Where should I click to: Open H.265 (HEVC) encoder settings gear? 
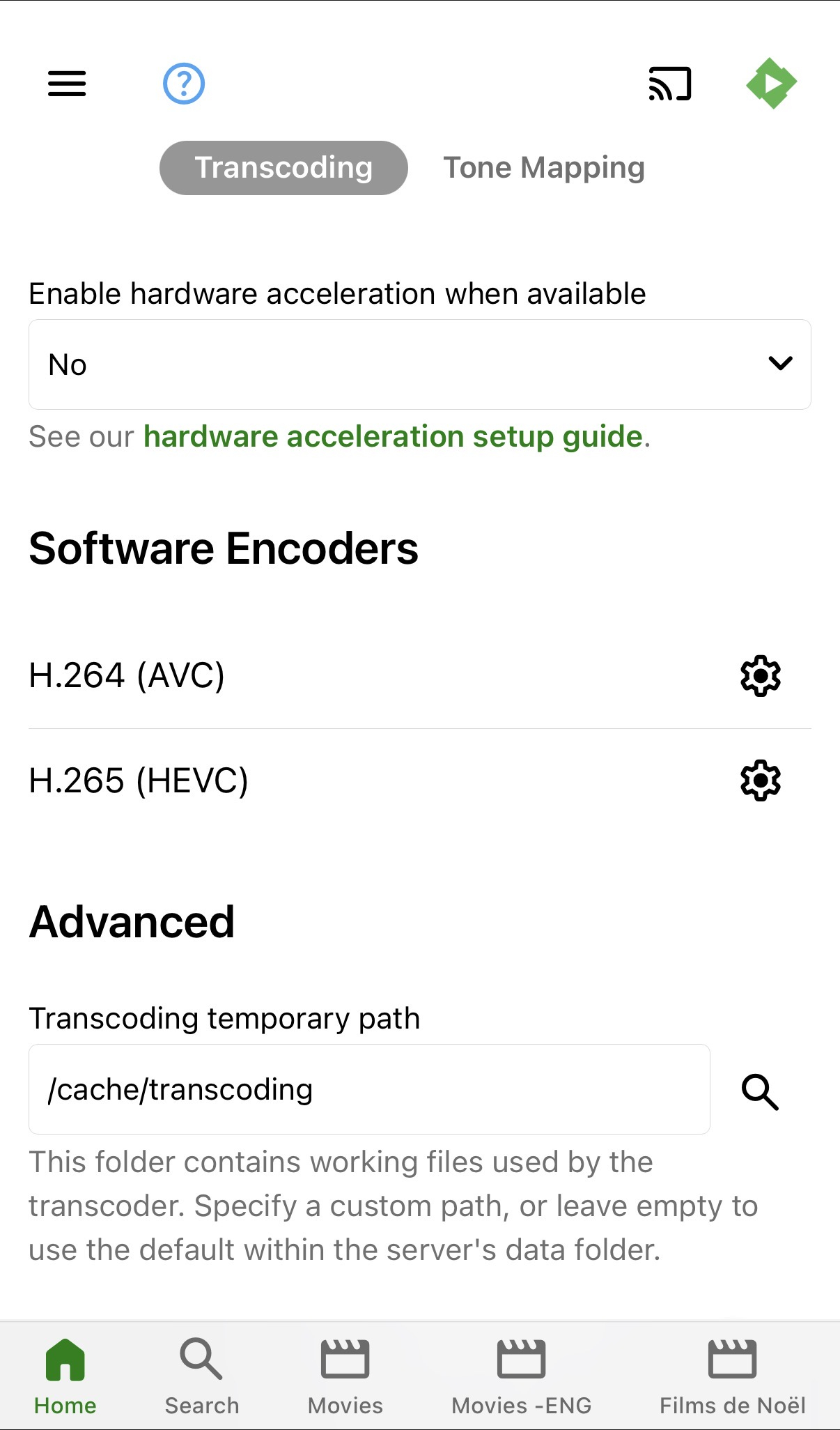tap(760, 781)
